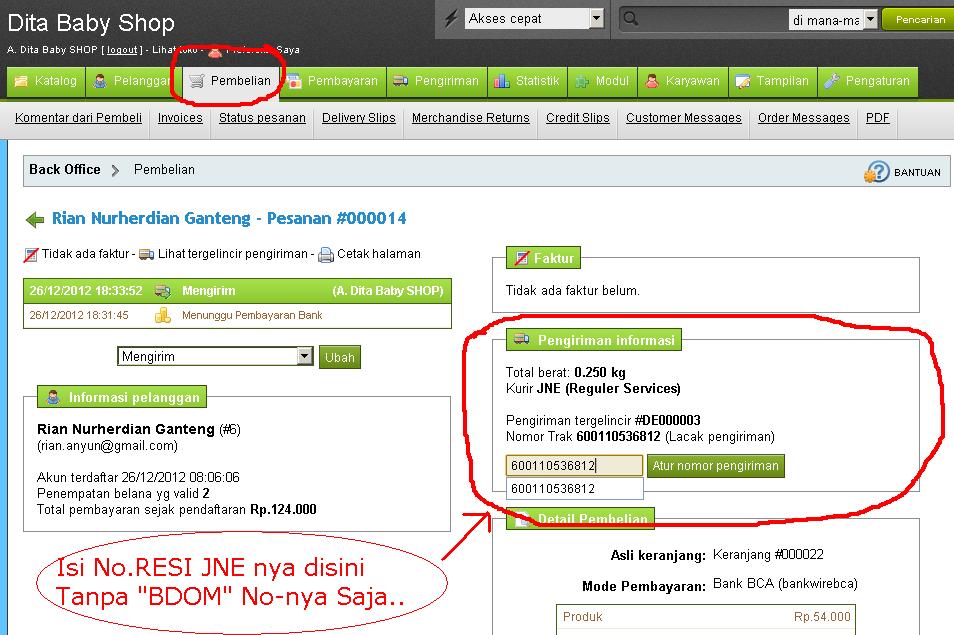Click the Pengaturan wrench icon
The height and width of the screenshot is (635, 954).
pos(832,81)
